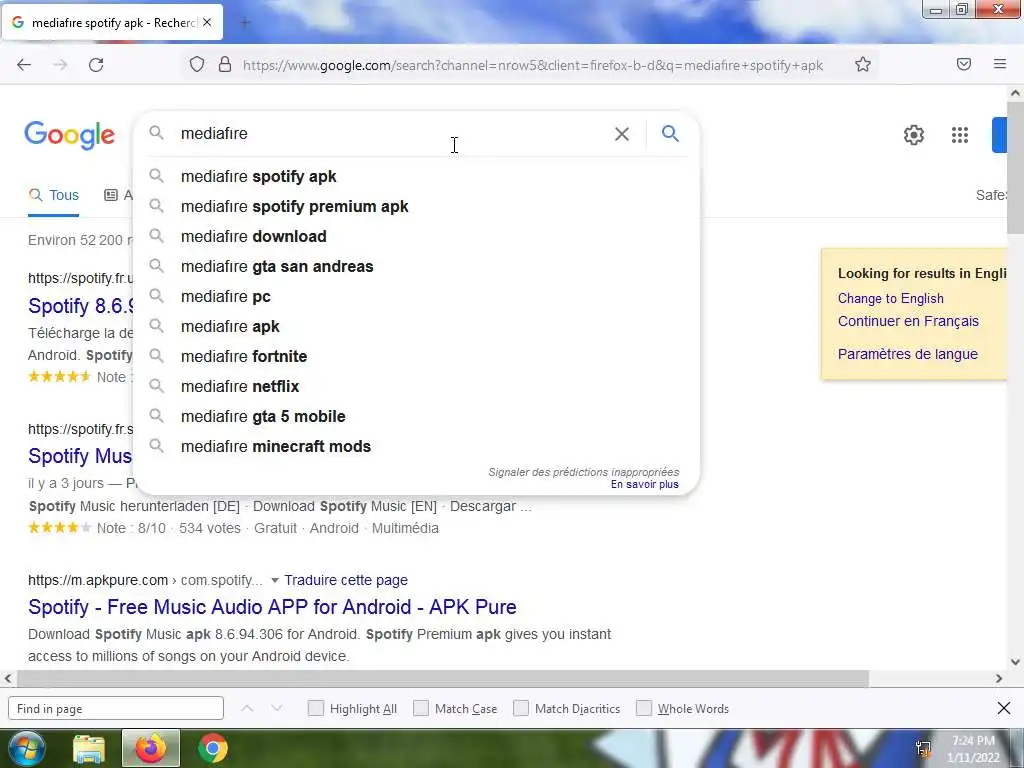Screen dimensions: 1024x768
Task: Click in the Google search input field
Action: (392, 134)
